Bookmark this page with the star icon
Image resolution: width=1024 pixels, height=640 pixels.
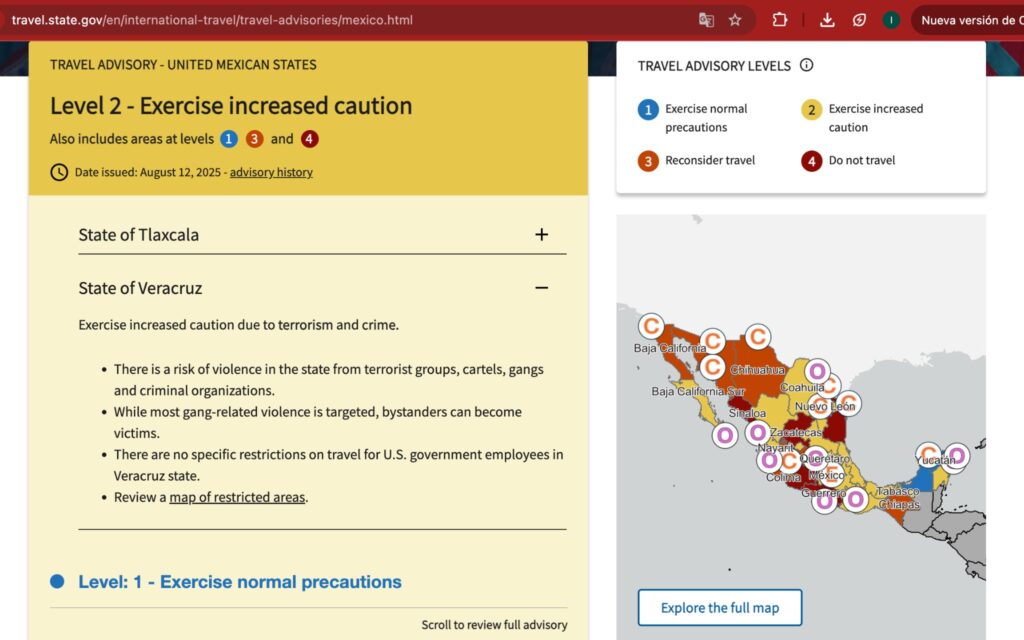pos(735,20)
